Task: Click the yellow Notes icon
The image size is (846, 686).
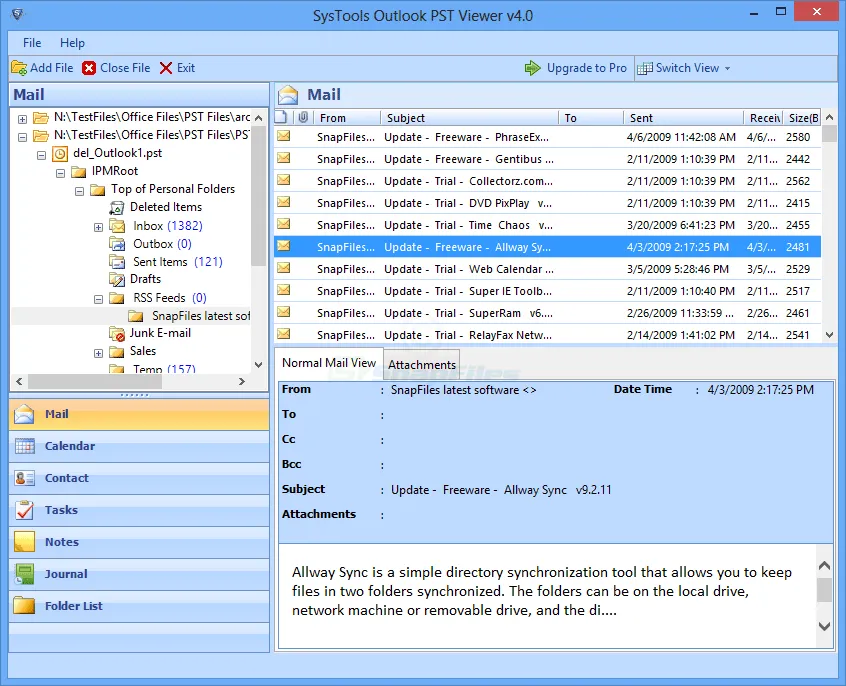Action: tap(24, 541)
